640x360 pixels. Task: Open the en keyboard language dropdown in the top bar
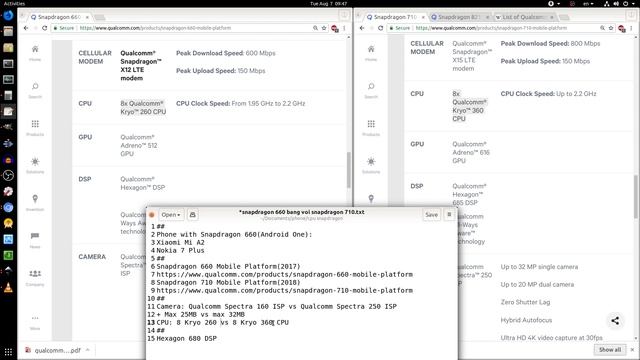click(x=588, y=4)
